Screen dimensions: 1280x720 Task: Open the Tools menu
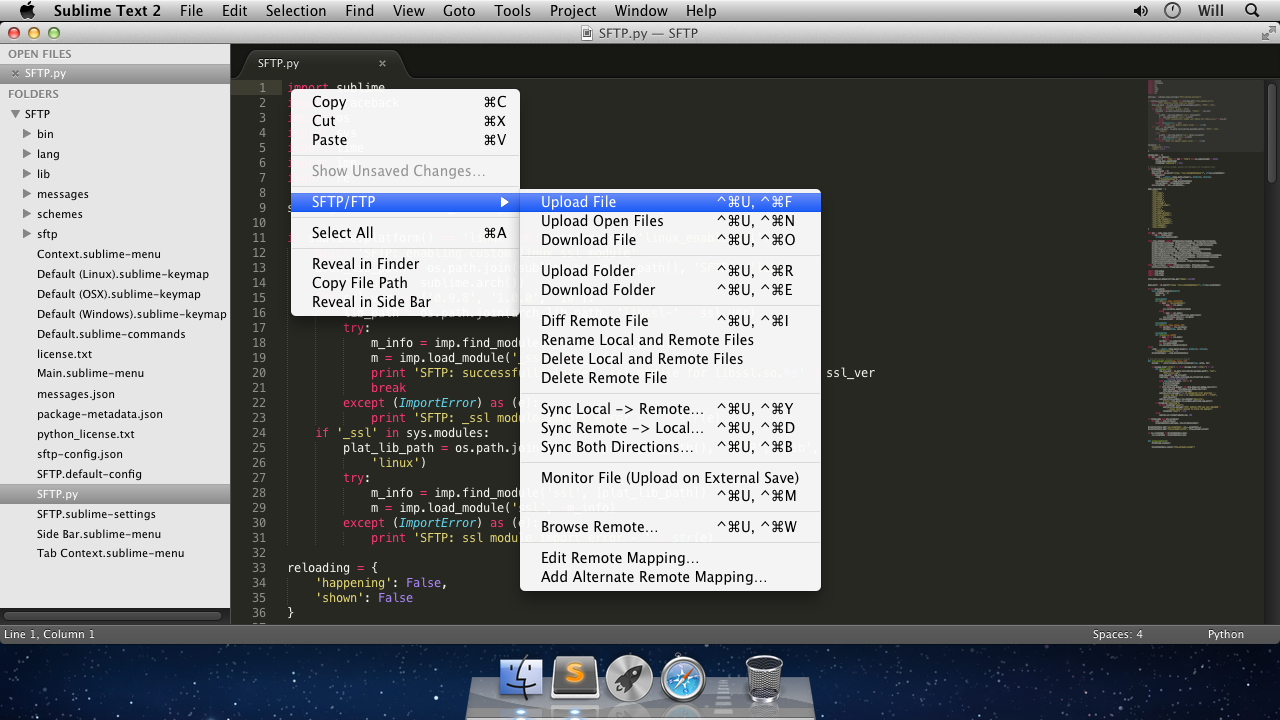(x=512, y=11)
